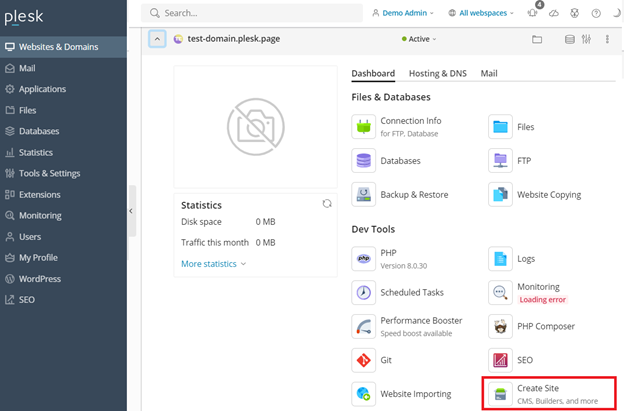This screenshot has height=411, width=624.
Task: Open Users in the sidebar
Action: click(63, 237)
